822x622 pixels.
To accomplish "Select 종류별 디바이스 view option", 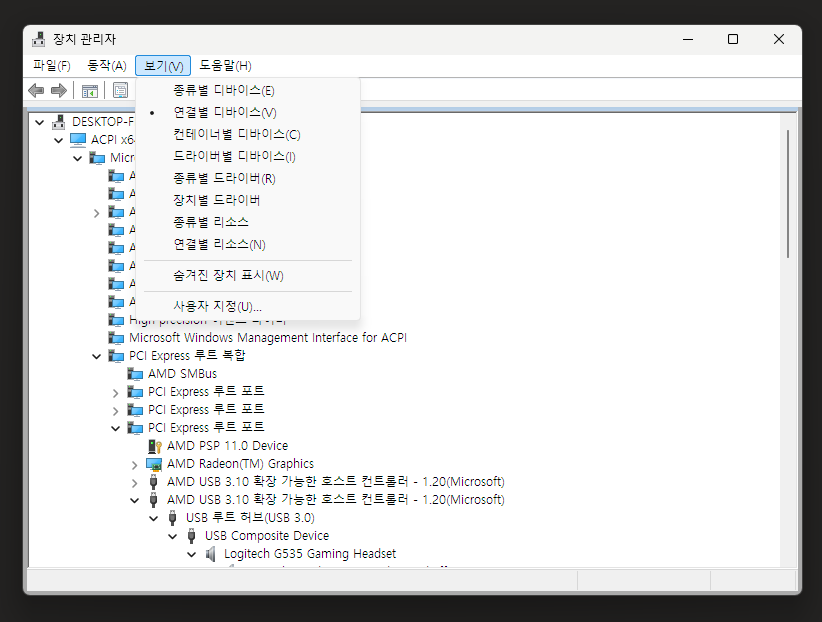I will pos(224,90).
